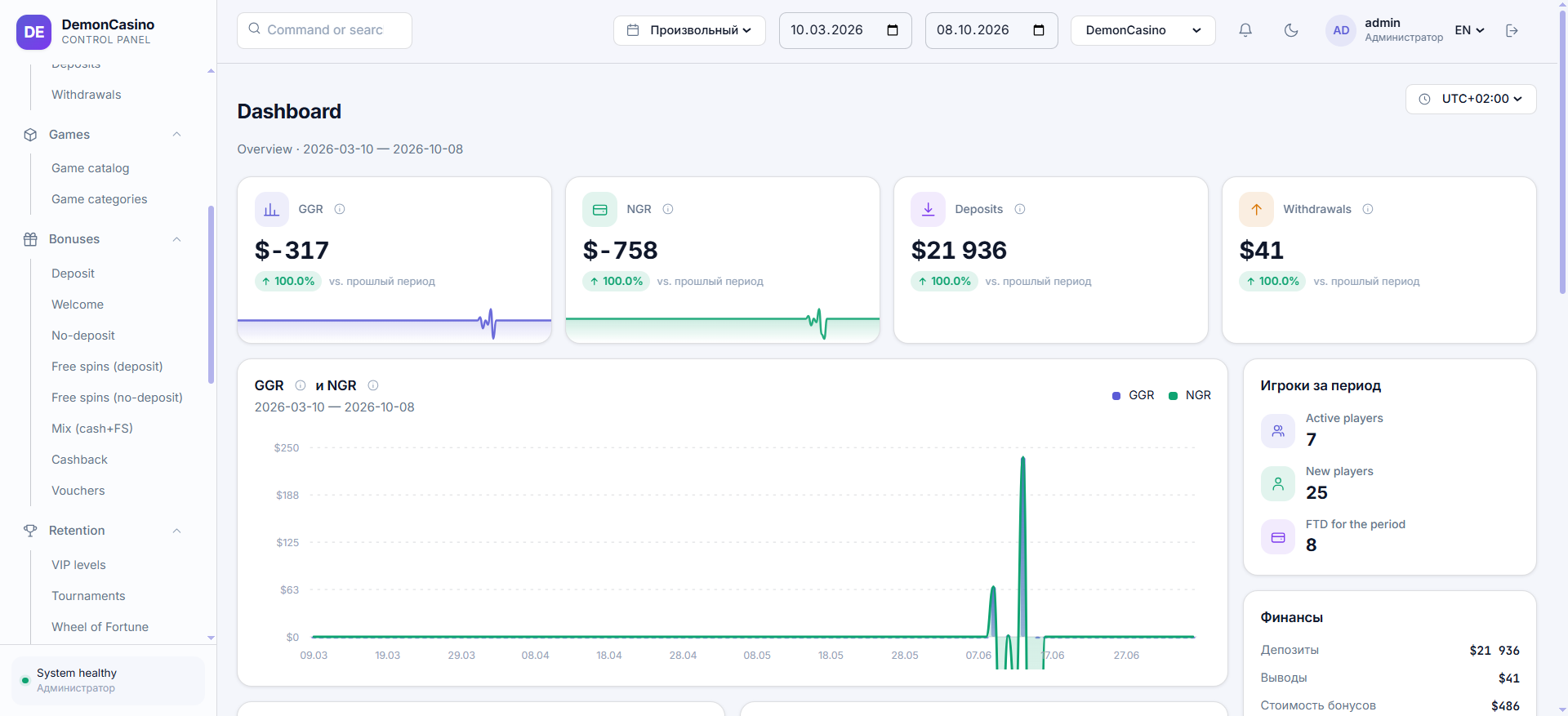This screenshot has width=1568, height=716.
Task: Open the Withdrawals sidebar item
Action: coord(87,95)
